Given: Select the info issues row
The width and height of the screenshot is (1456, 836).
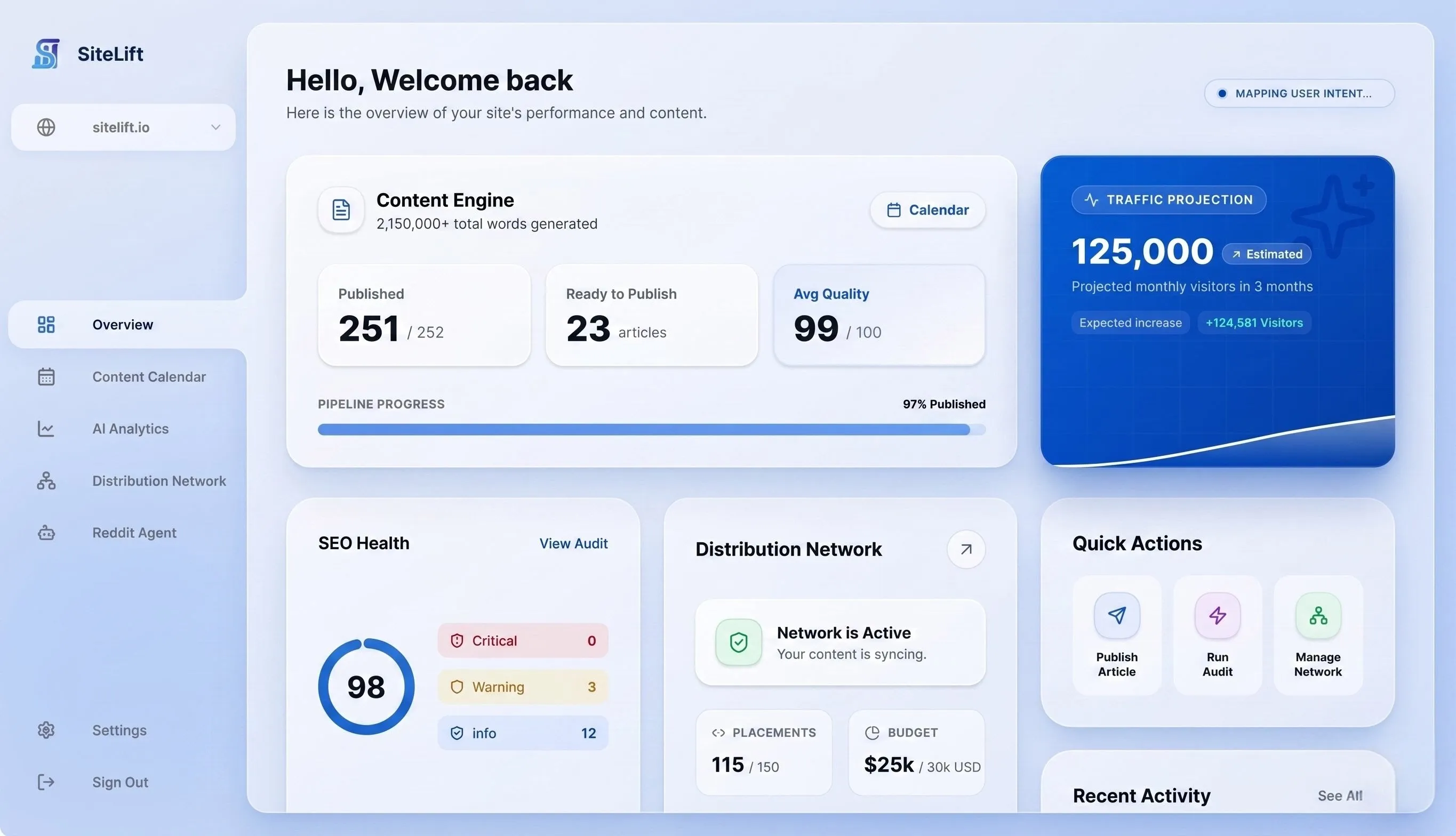Looking at the screenshot, I should pyautogui.click(x=523, y=733).
